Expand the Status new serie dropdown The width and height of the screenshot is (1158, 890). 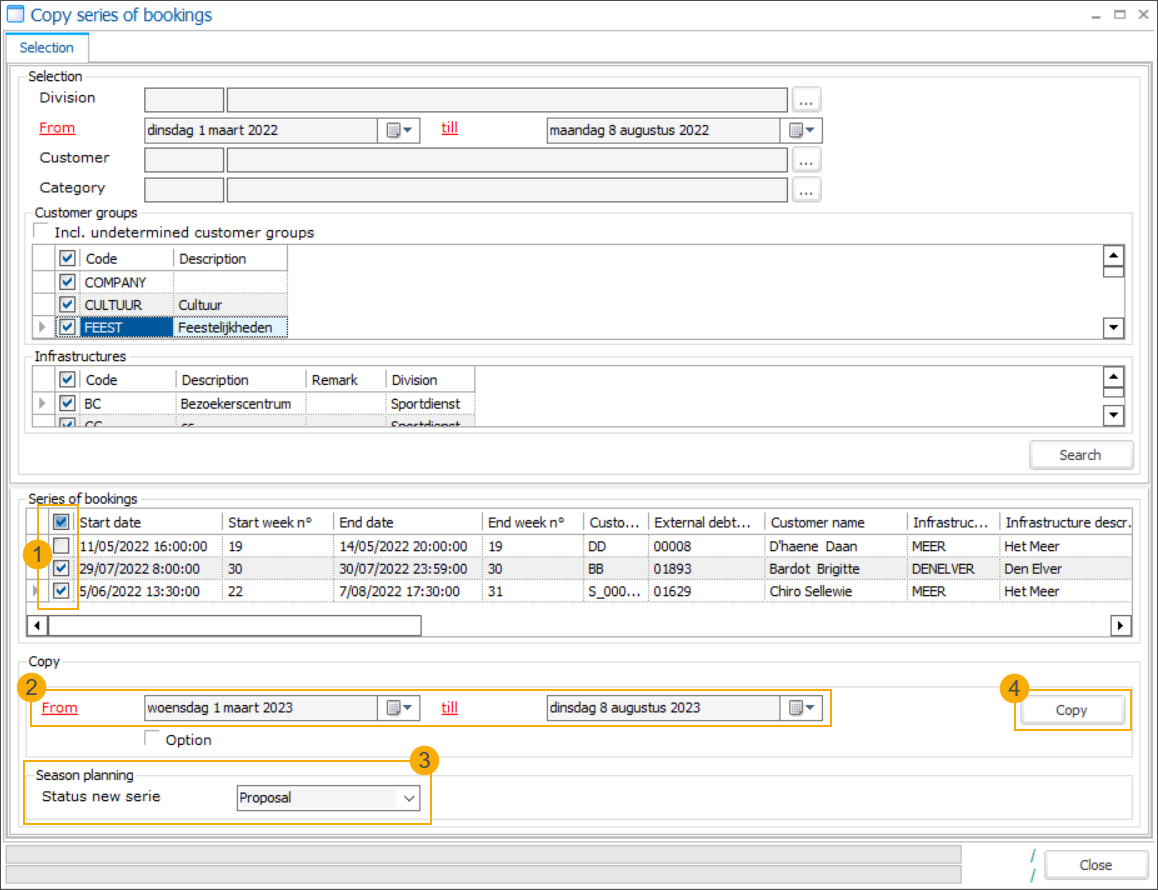(408, 798)
